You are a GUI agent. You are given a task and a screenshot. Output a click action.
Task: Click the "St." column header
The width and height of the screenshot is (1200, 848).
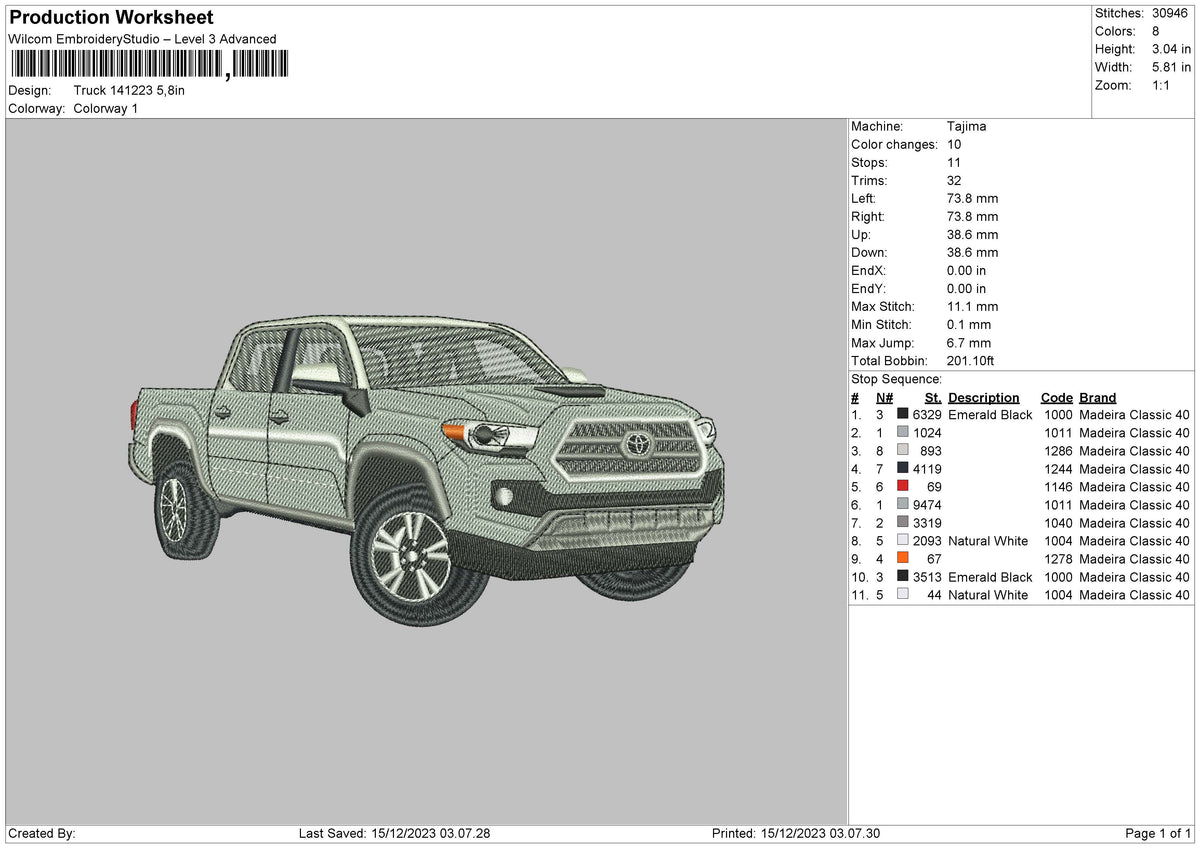933,398
